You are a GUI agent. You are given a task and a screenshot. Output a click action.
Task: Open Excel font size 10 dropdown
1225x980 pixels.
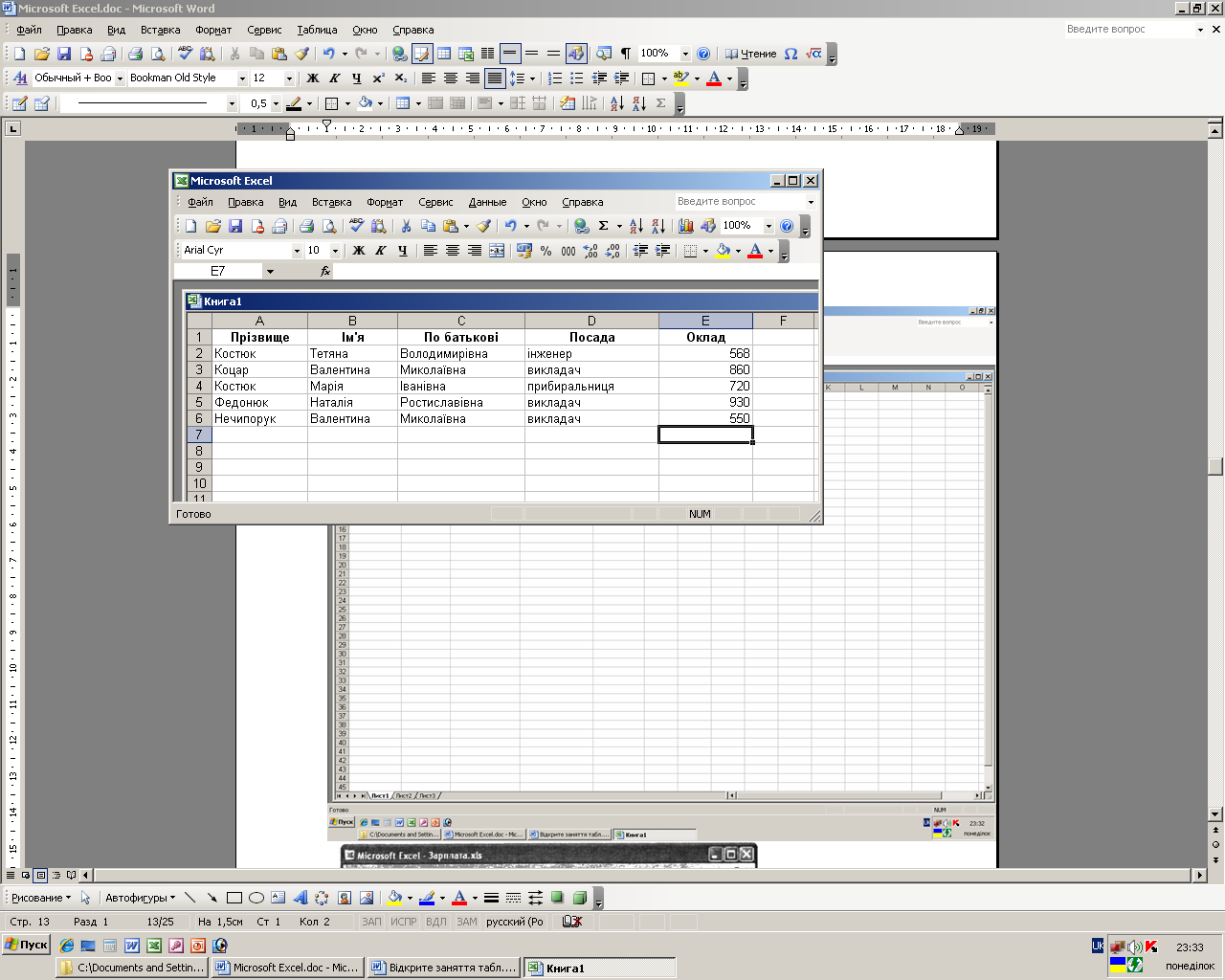335,251
